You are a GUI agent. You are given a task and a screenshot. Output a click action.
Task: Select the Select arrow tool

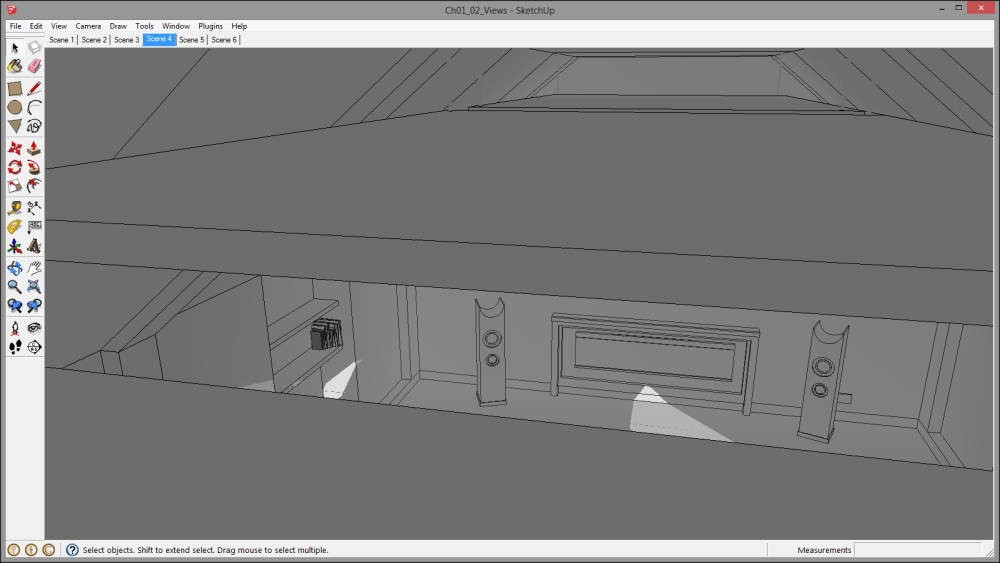point(15,48)
